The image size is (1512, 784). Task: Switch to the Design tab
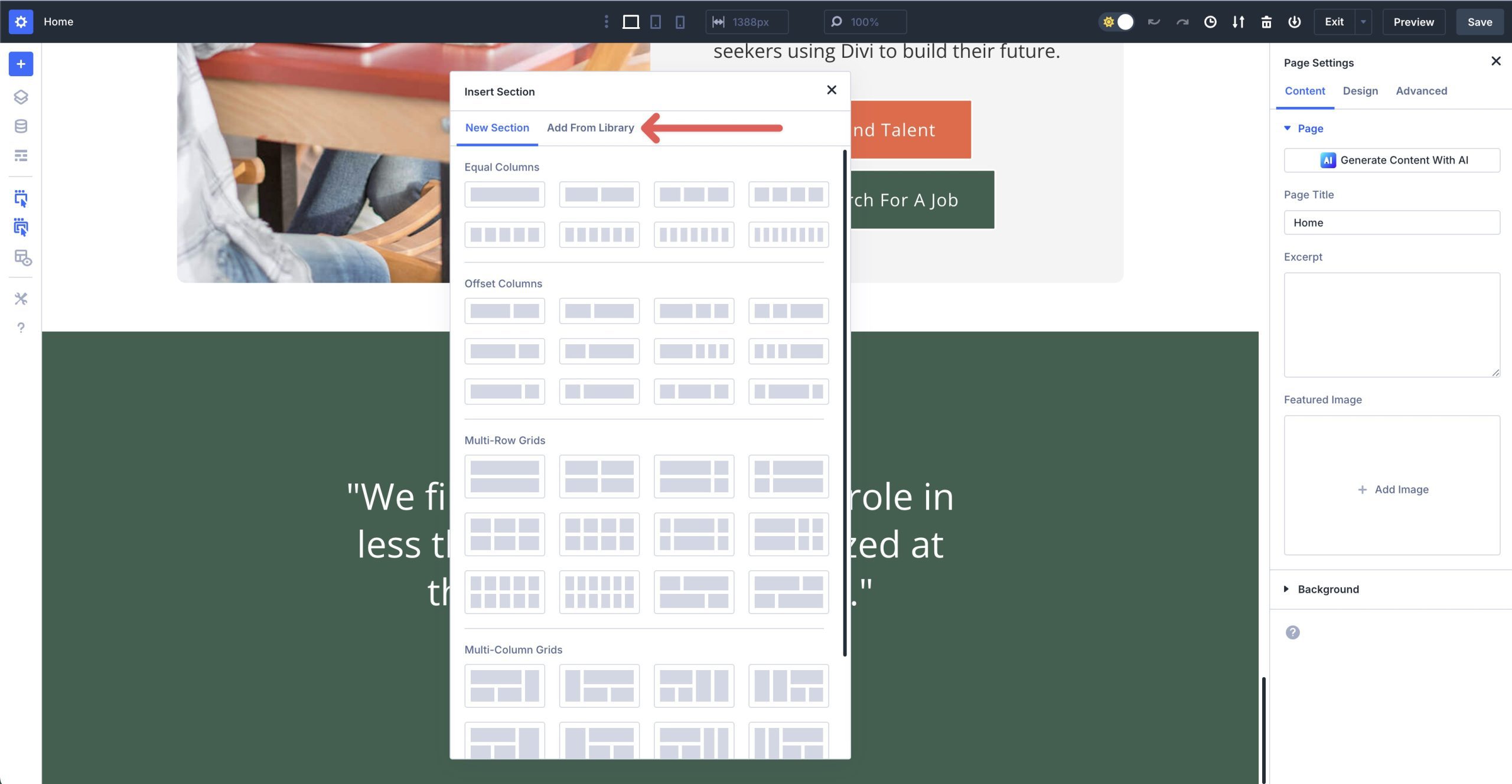[1360, 91]
